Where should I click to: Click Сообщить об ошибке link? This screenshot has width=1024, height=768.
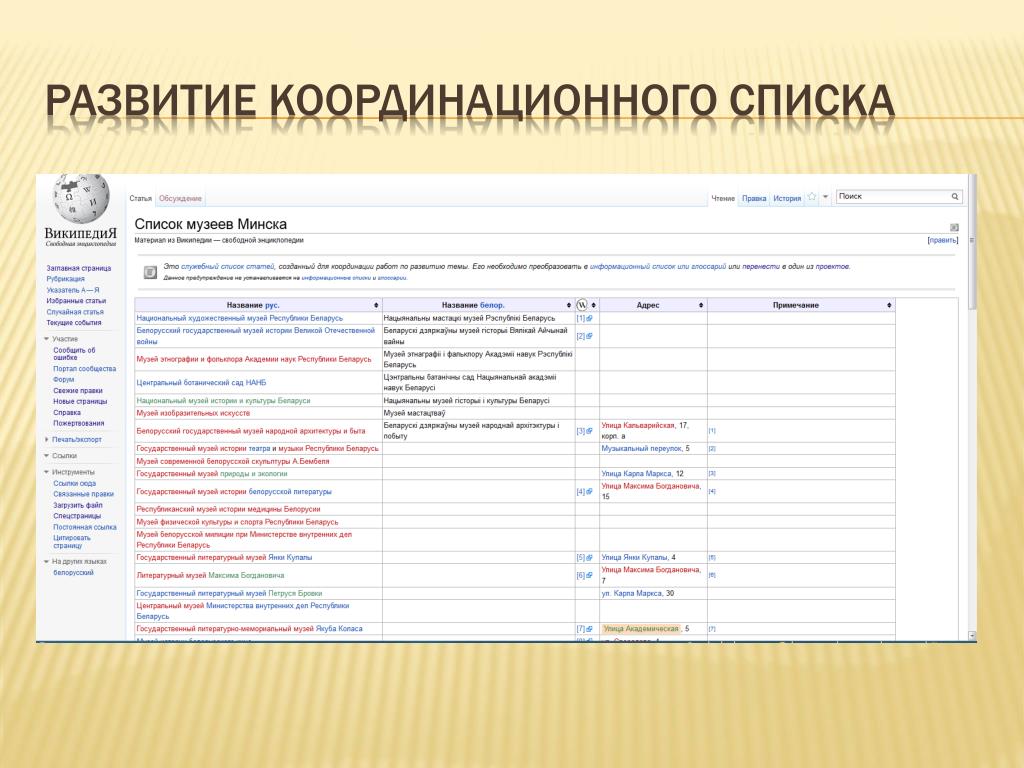point(74,354)
